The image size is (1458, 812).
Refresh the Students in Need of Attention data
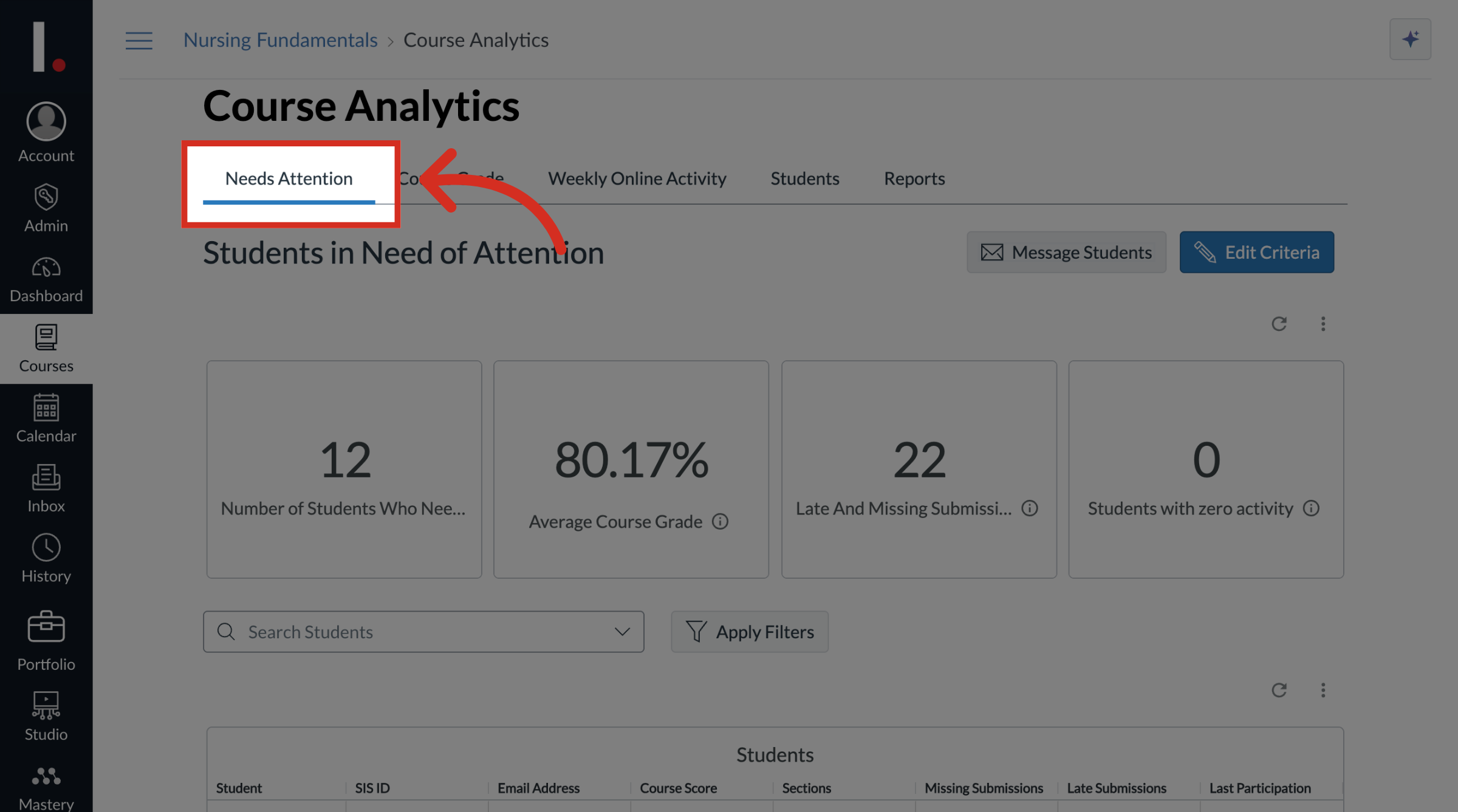point(1279,324)
